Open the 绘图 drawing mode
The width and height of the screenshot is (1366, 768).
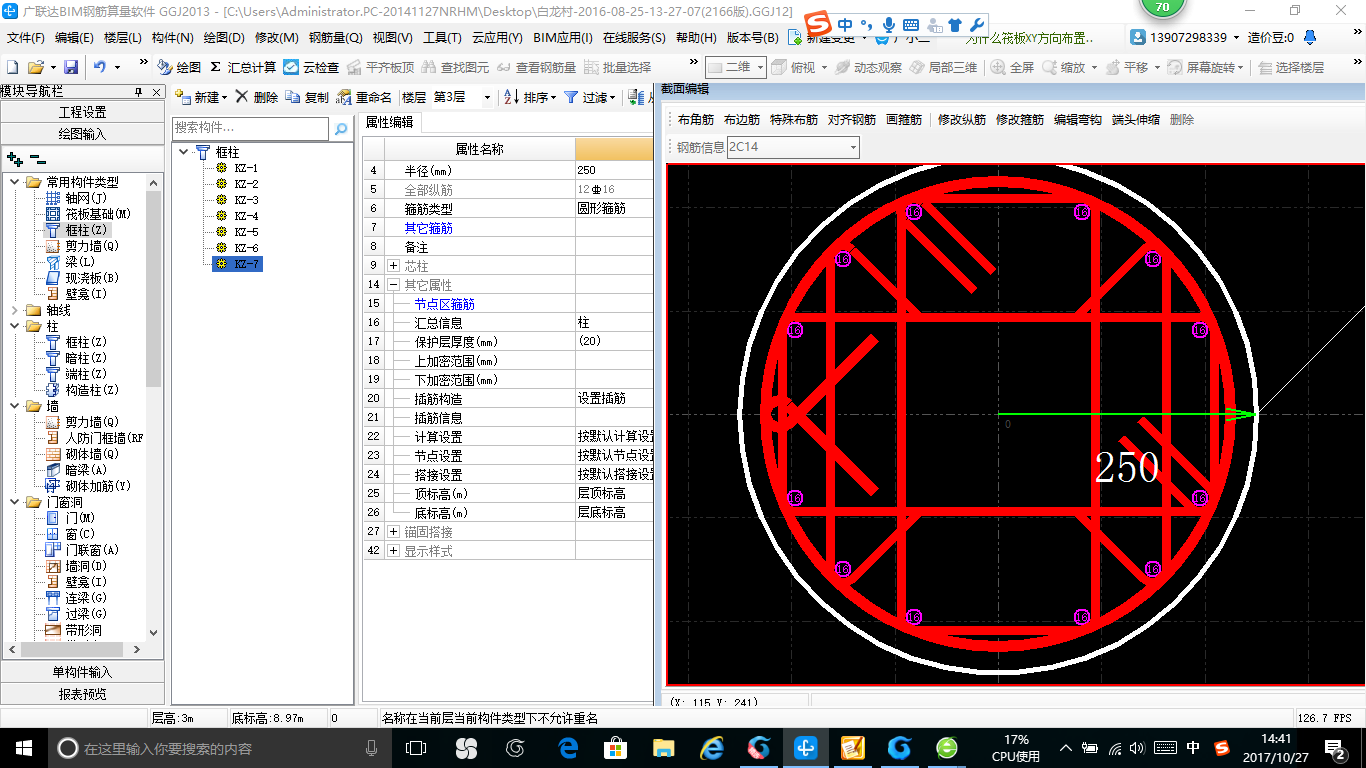[179, 67]
